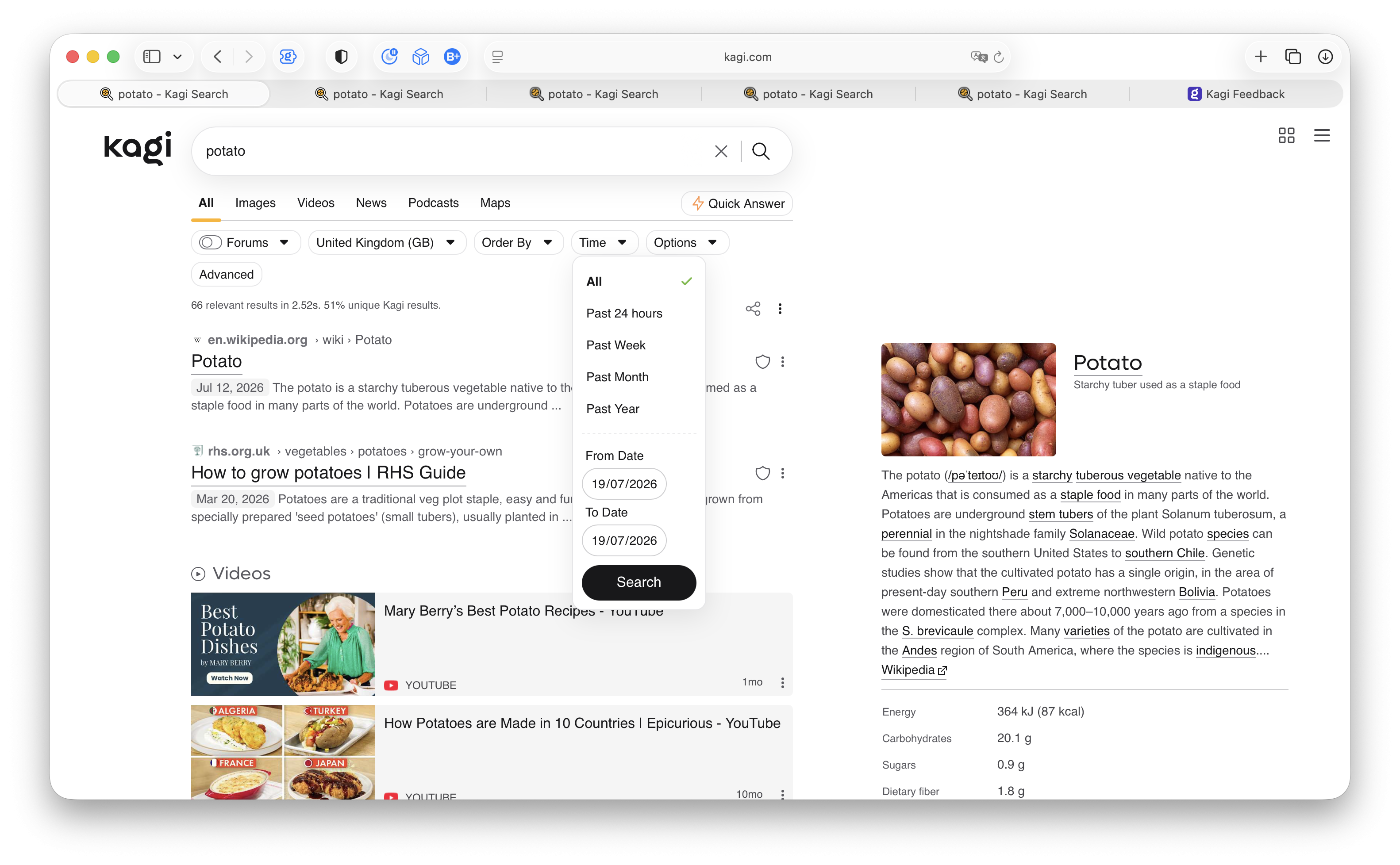The width and height of the screenshot is (1400, 865).
Task: Reload the kagi.com page
Action: (x=999, y=57)
